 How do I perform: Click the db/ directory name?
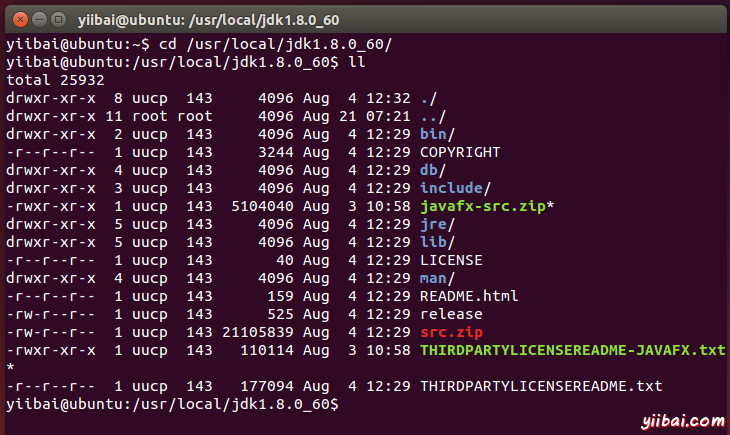tap(431, 170)
